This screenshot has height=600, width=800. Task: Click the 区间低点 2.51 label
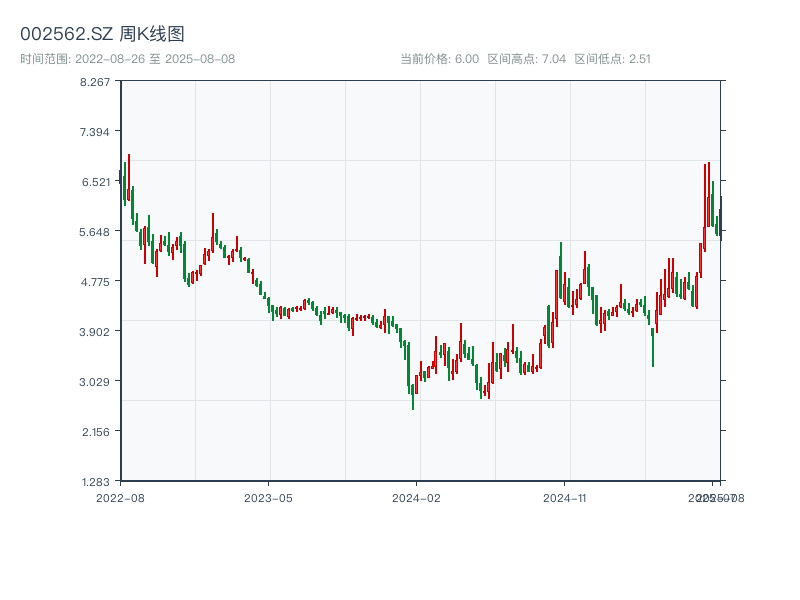coord(612,59)
